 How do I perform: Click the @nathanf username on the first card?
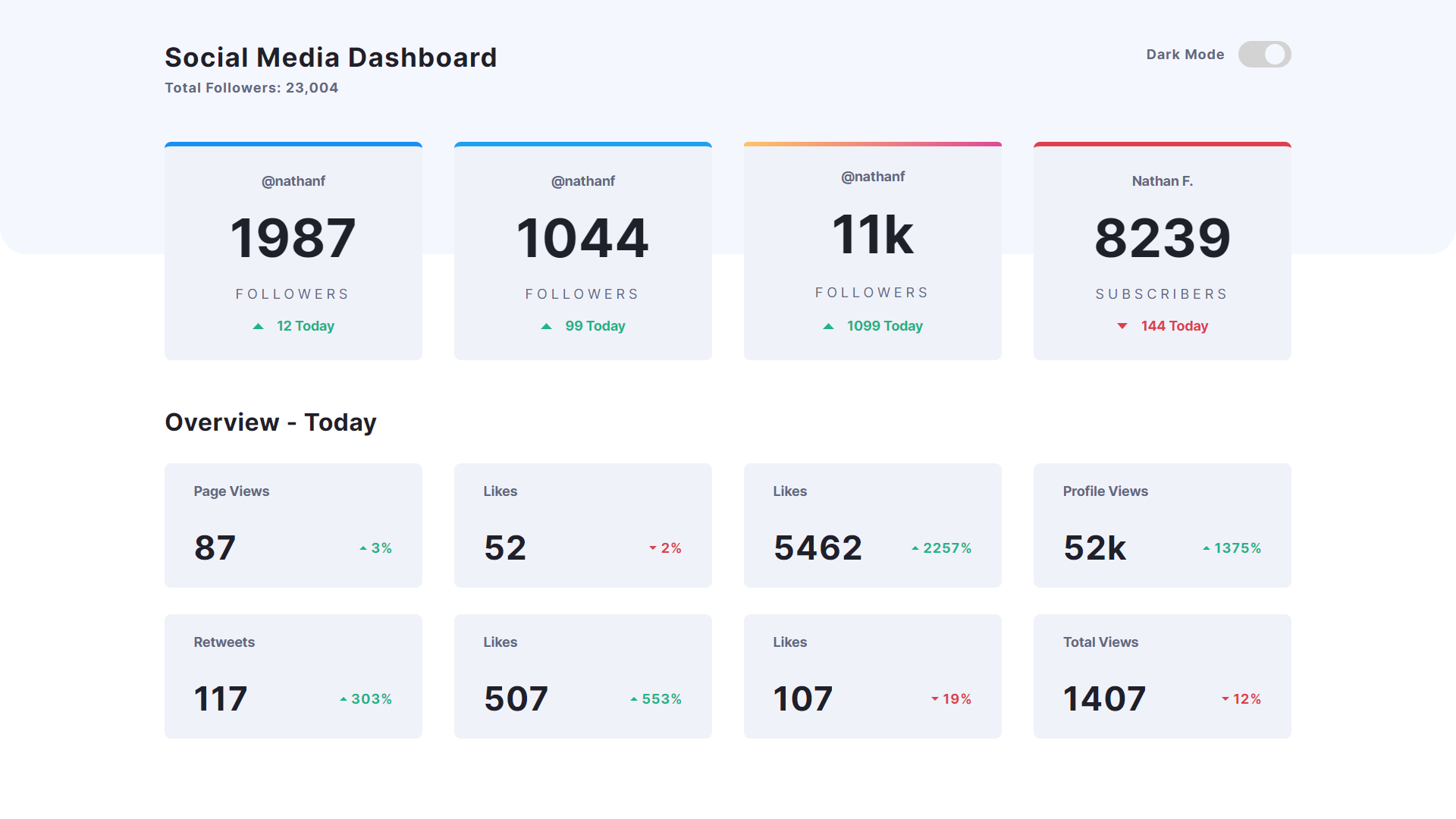tap(293, 180)
